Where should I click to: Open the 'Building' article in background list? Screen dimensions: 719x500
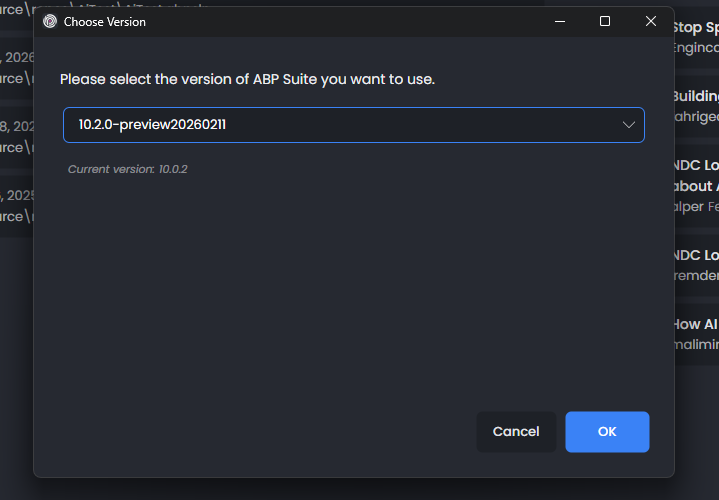tap(695, 96)
